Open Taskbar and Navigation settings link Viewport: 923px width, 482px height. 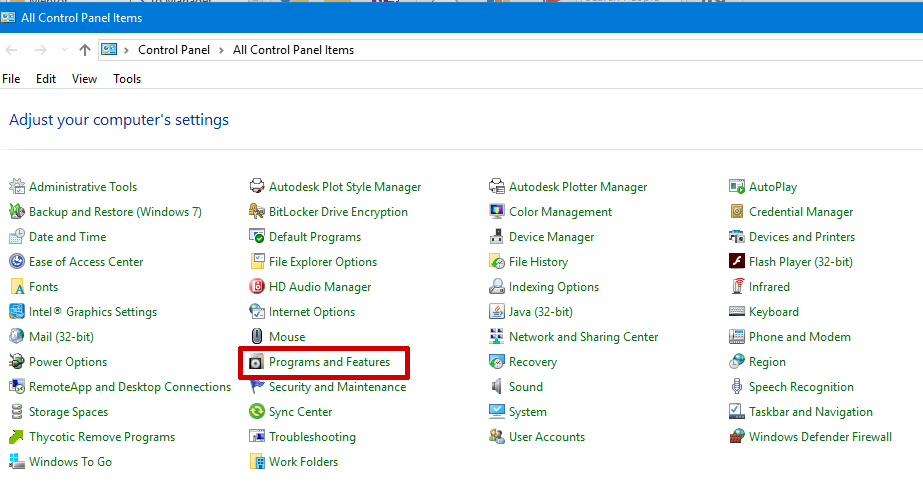pos(810,412)
